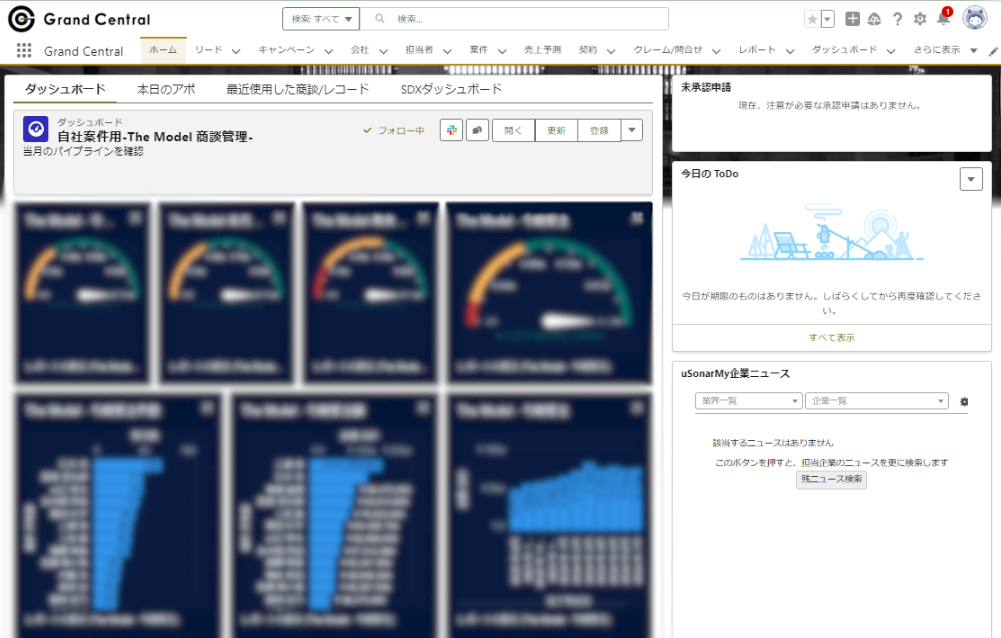1001x638 pixels.
Task: Click the 自社案件用-The Model 商談管理- title
Action: point(155,137)
